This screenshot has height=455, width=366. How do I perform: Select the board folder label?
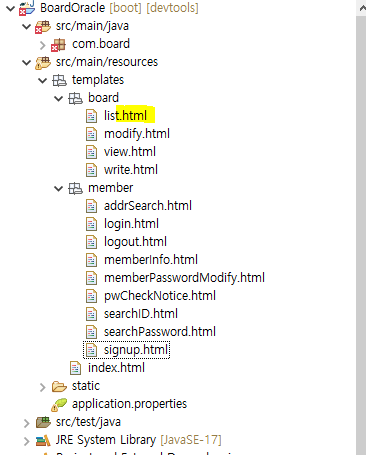[103, 98]
